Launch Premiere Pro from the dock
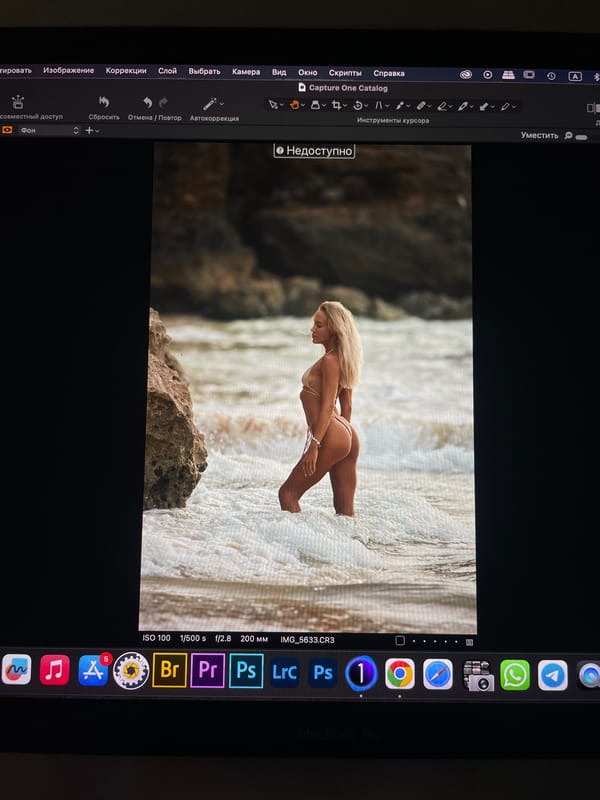The image size is (600, 800). point(208,670)
